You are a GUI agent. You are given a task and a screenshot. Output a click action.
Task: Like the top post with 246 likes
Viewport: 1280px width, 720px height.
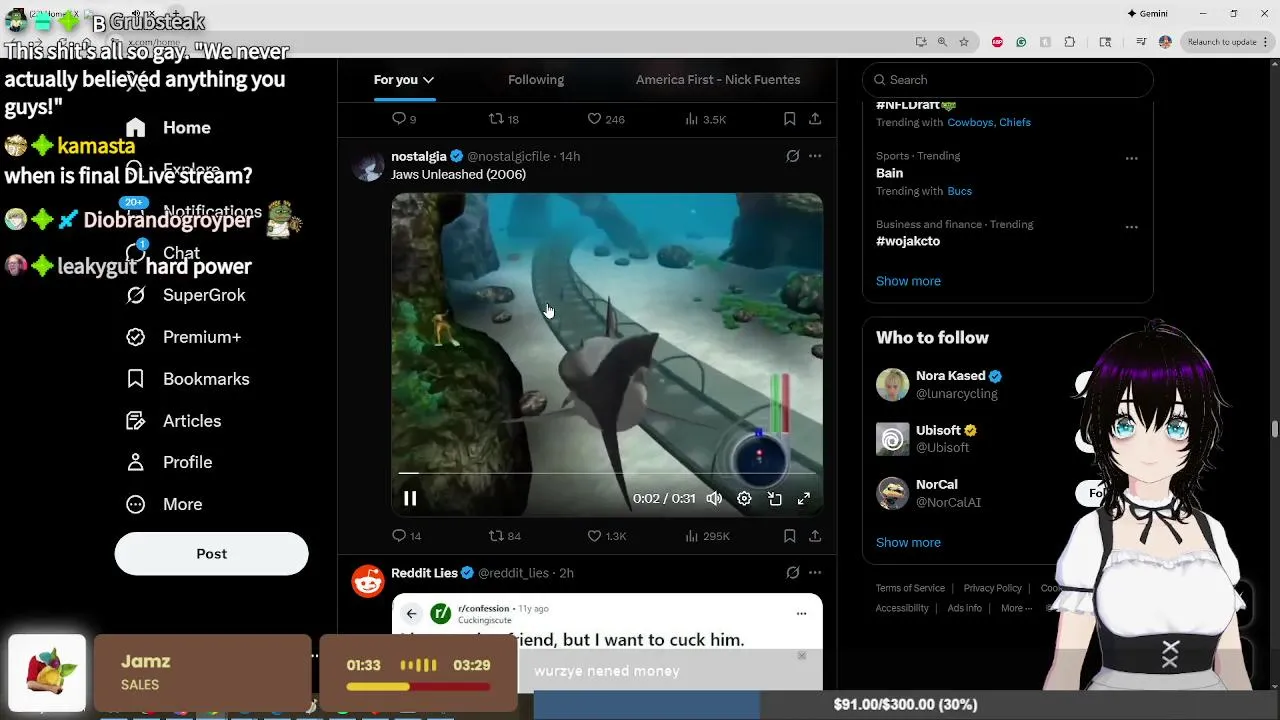tap(605, 119)
